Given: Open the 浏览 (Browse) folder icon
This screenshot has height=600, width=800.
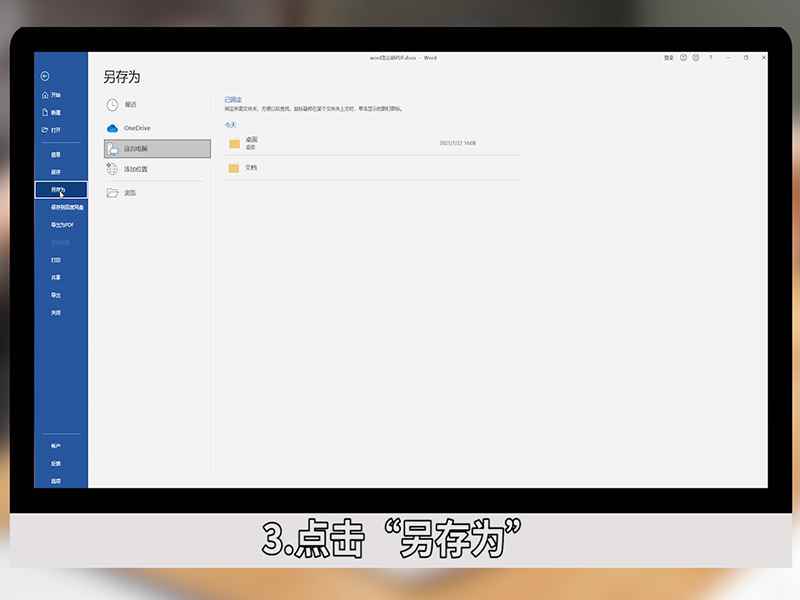Looking at the screenshot, I should [x=110, y=194].
